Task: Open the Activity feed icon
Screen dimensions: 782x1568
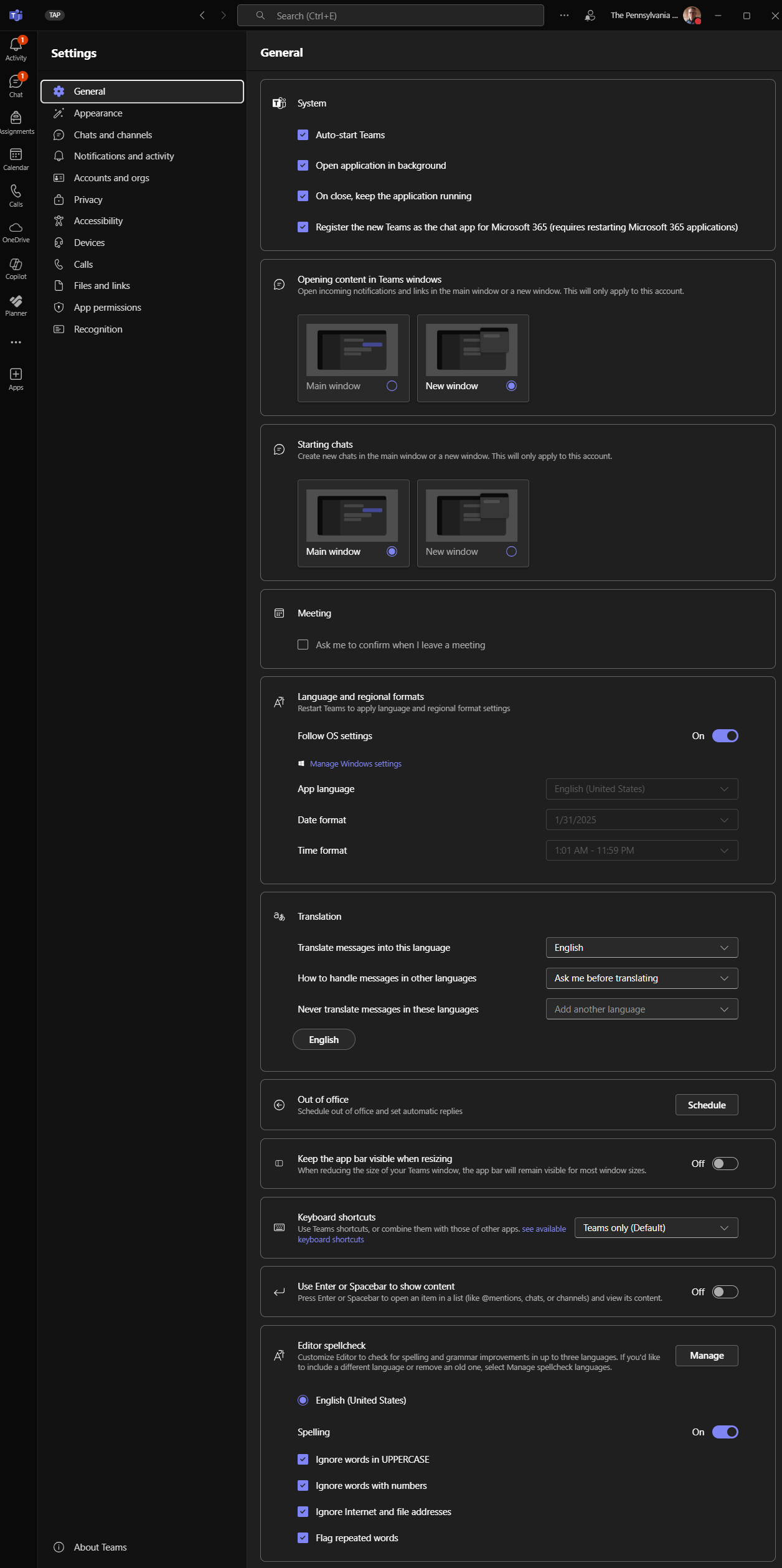Action: click(x=16, y=49)
